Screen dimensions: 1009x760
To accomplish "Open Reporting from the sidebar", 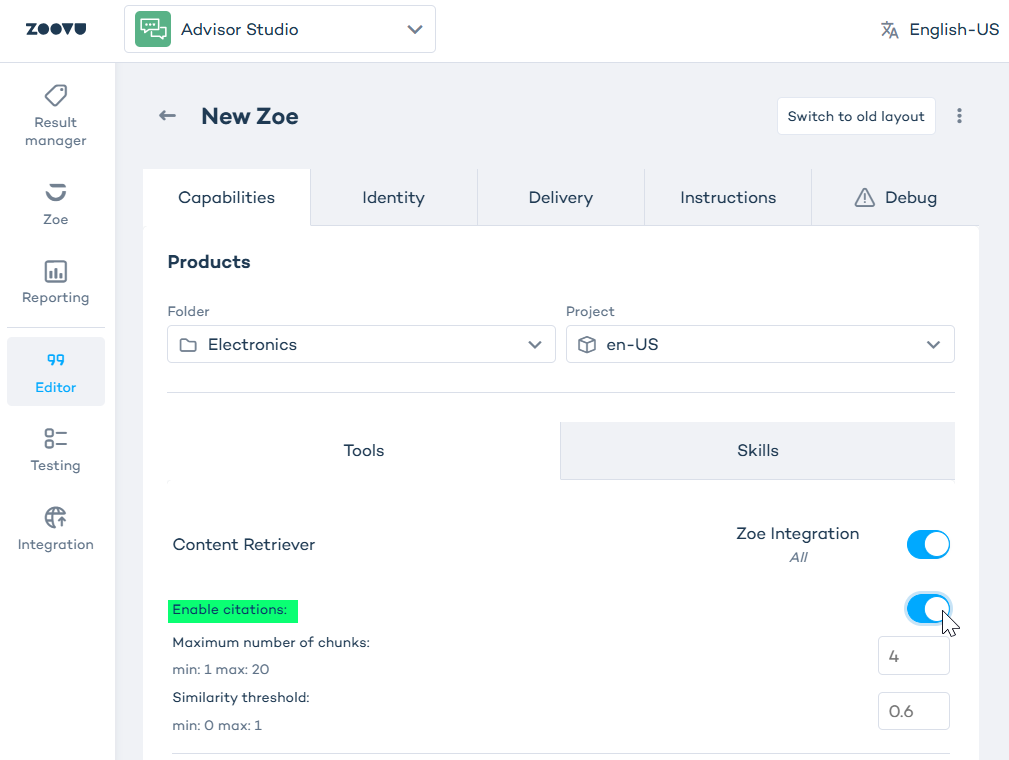I will click(x=55, y=282).
